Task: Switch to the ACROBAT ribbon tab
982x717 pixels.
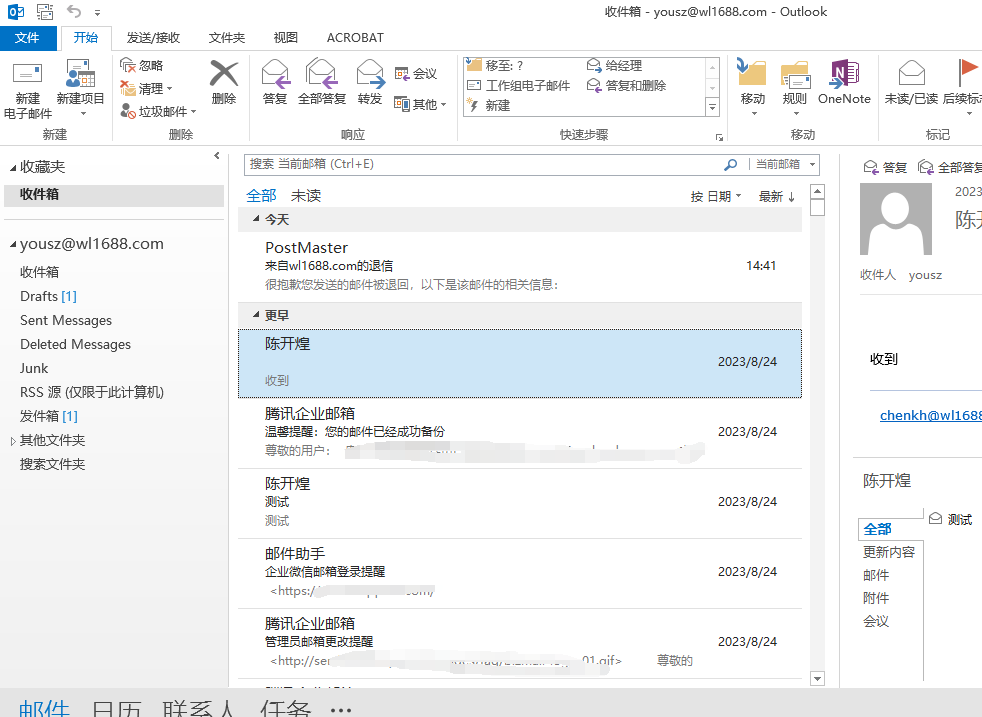Action: tap(355, 38)
